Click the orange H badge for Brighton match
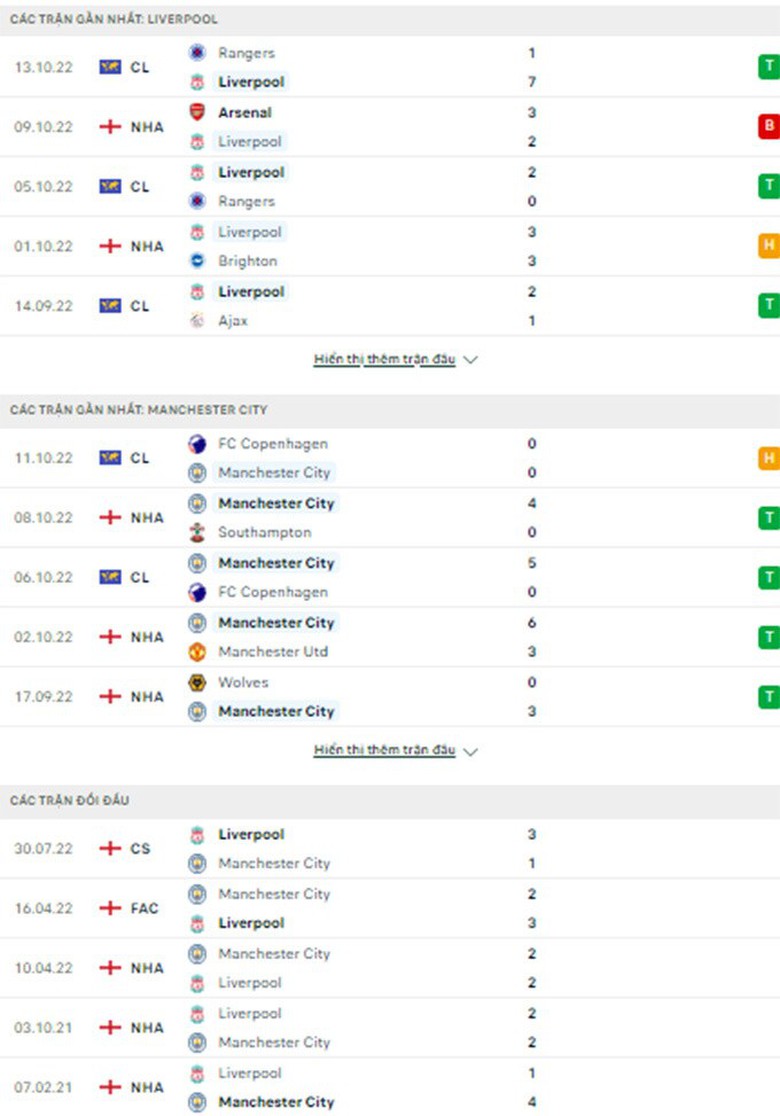The width and height of the screenshot is (780, 1116). click(x=768, y=246)
